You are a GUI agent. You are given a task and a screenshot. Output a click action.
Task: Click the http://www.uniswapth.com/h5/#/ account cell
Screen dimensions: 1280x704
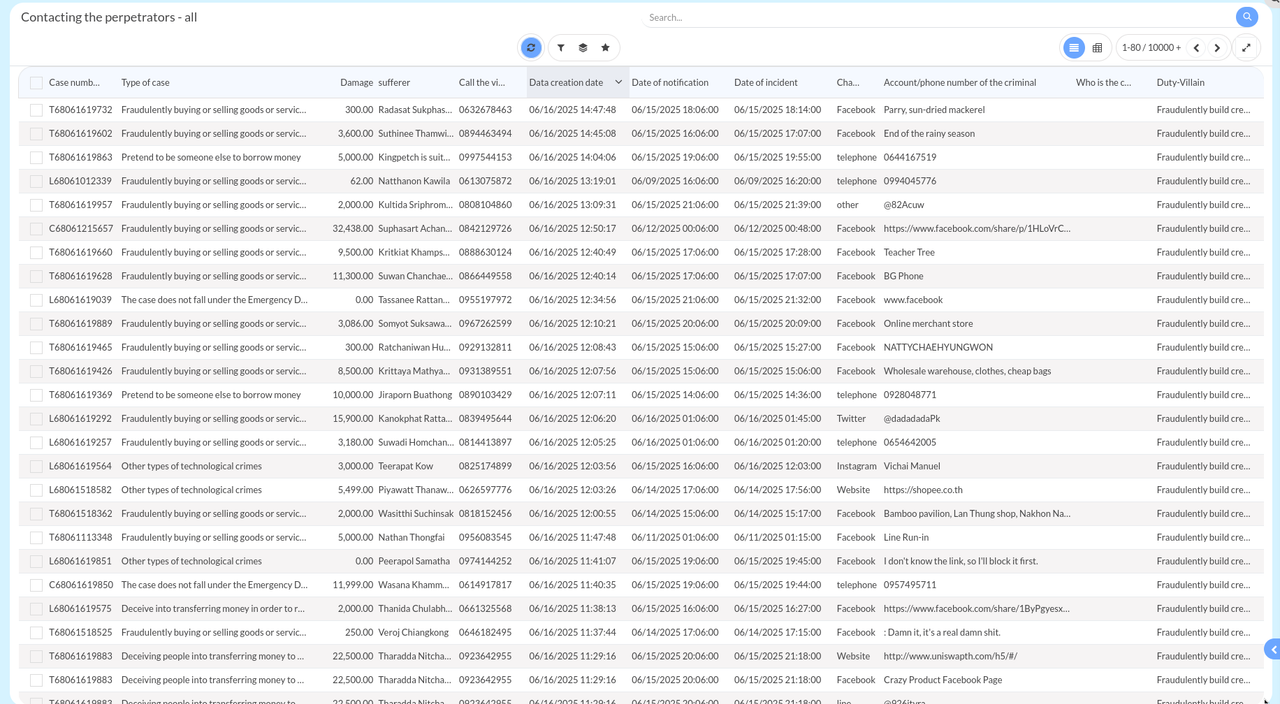(x=950, y=656)
